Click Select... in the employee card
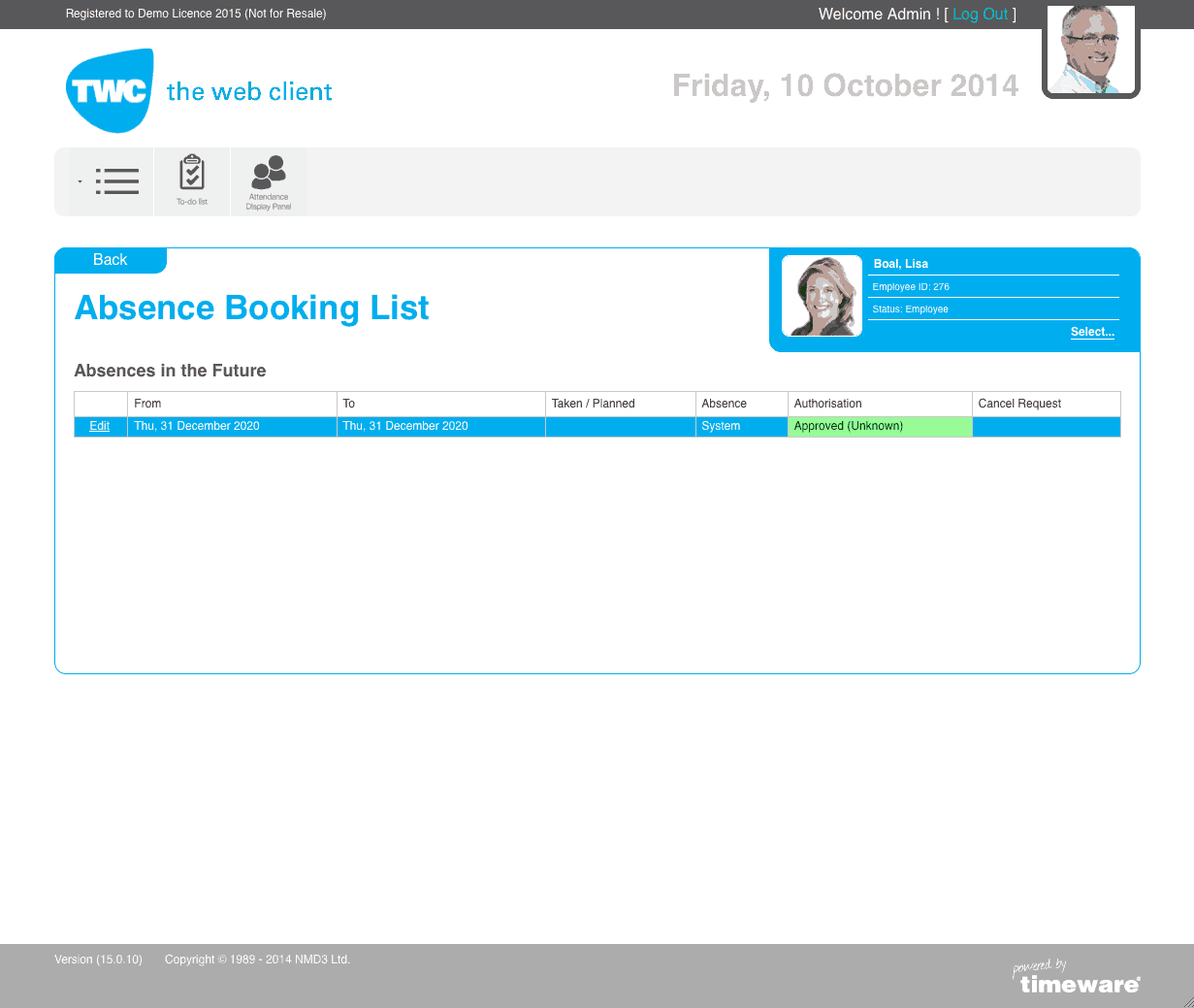This screenshot has width=1194, height=1008. 1092,332
